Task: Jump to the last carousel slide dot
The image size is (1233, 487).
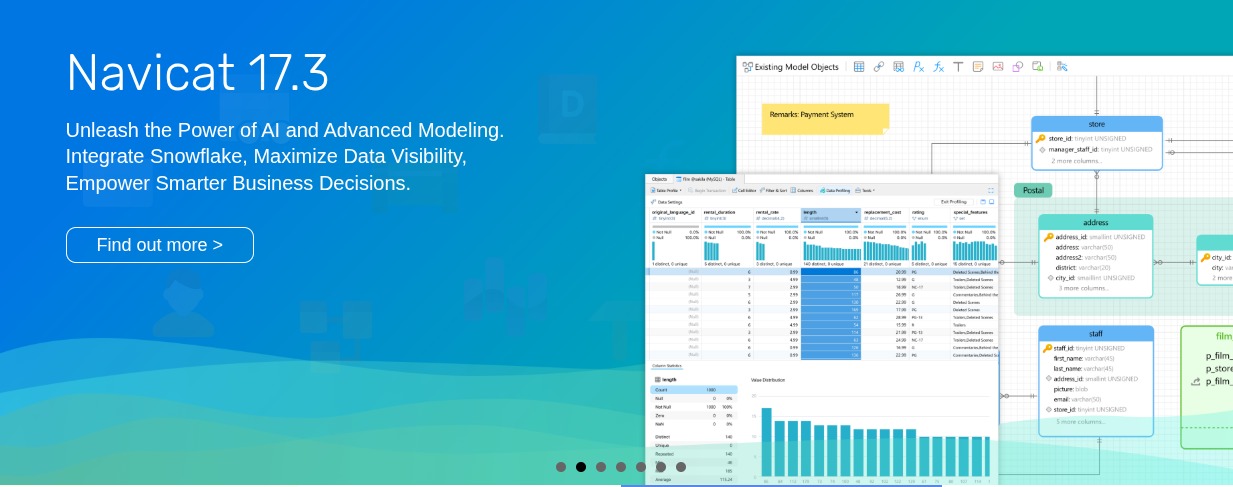Action: click(x=681, y=467)
